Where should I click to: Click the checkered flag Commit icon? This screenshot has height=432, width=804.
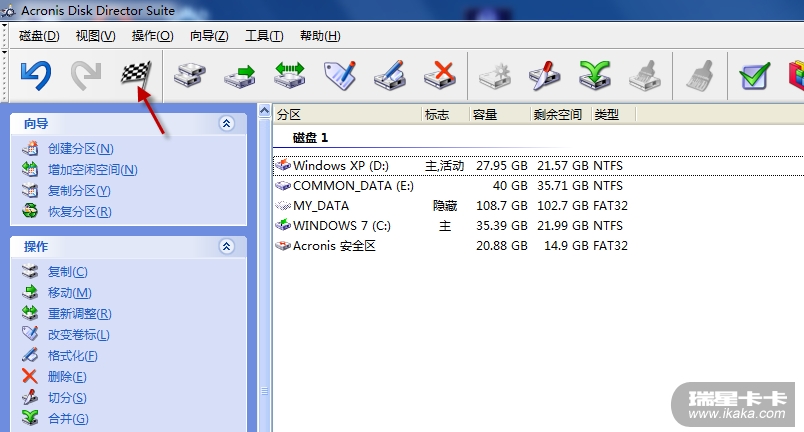(x=136, y=75)
